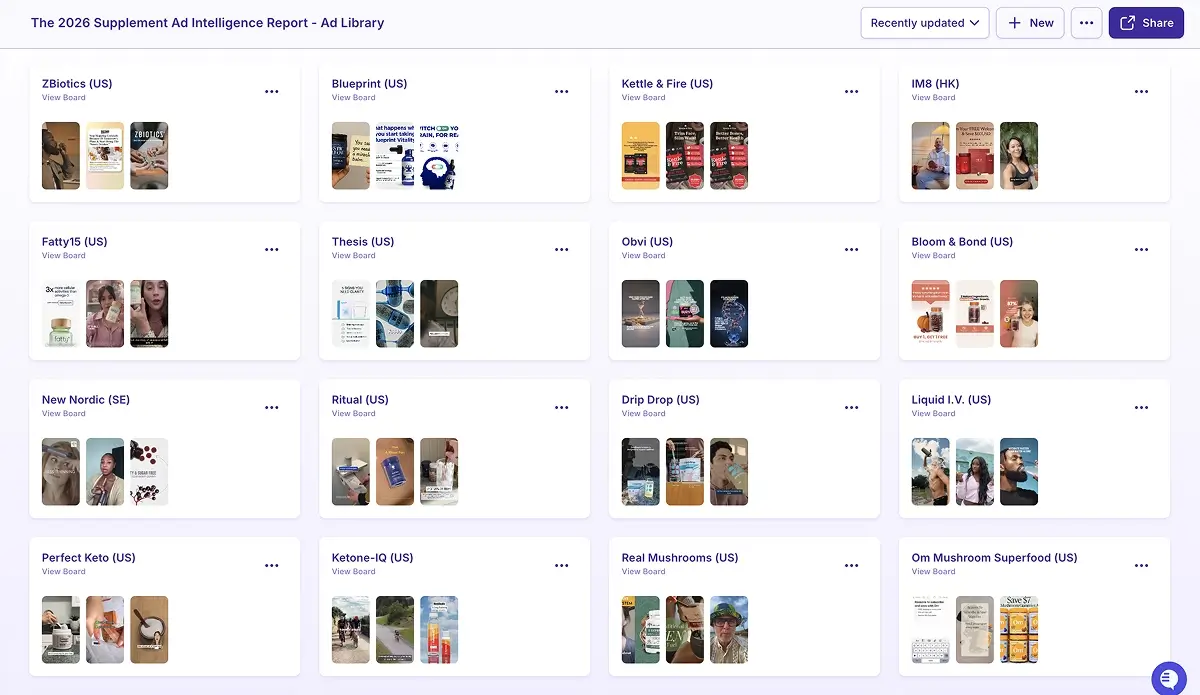The image size is (1200, 695).
Task: Select the IM8 (HK) board title
Action: [x=936, y=84]
